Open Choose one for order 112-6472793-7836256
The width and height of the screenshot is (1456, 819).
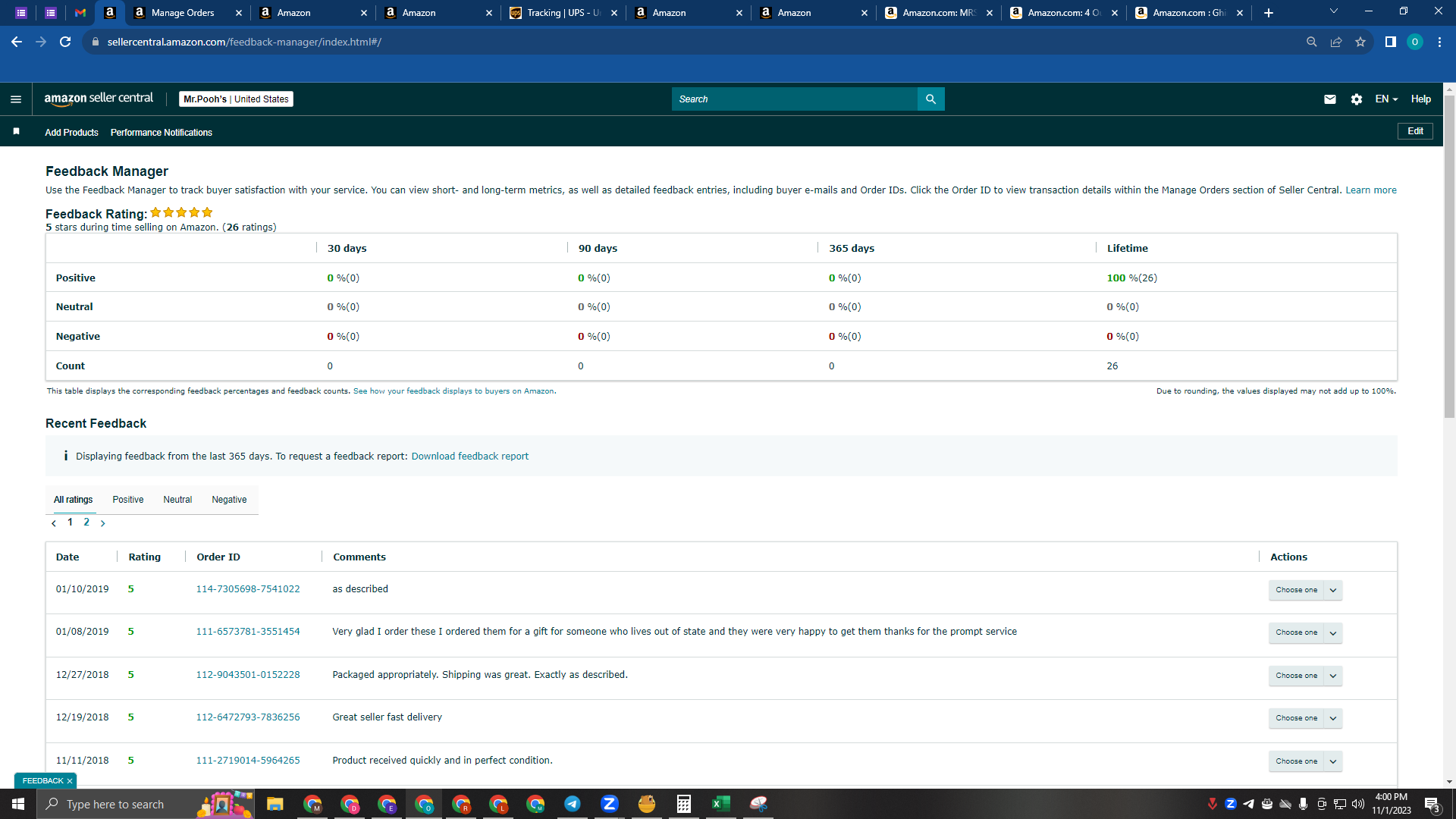(1305, 718)
